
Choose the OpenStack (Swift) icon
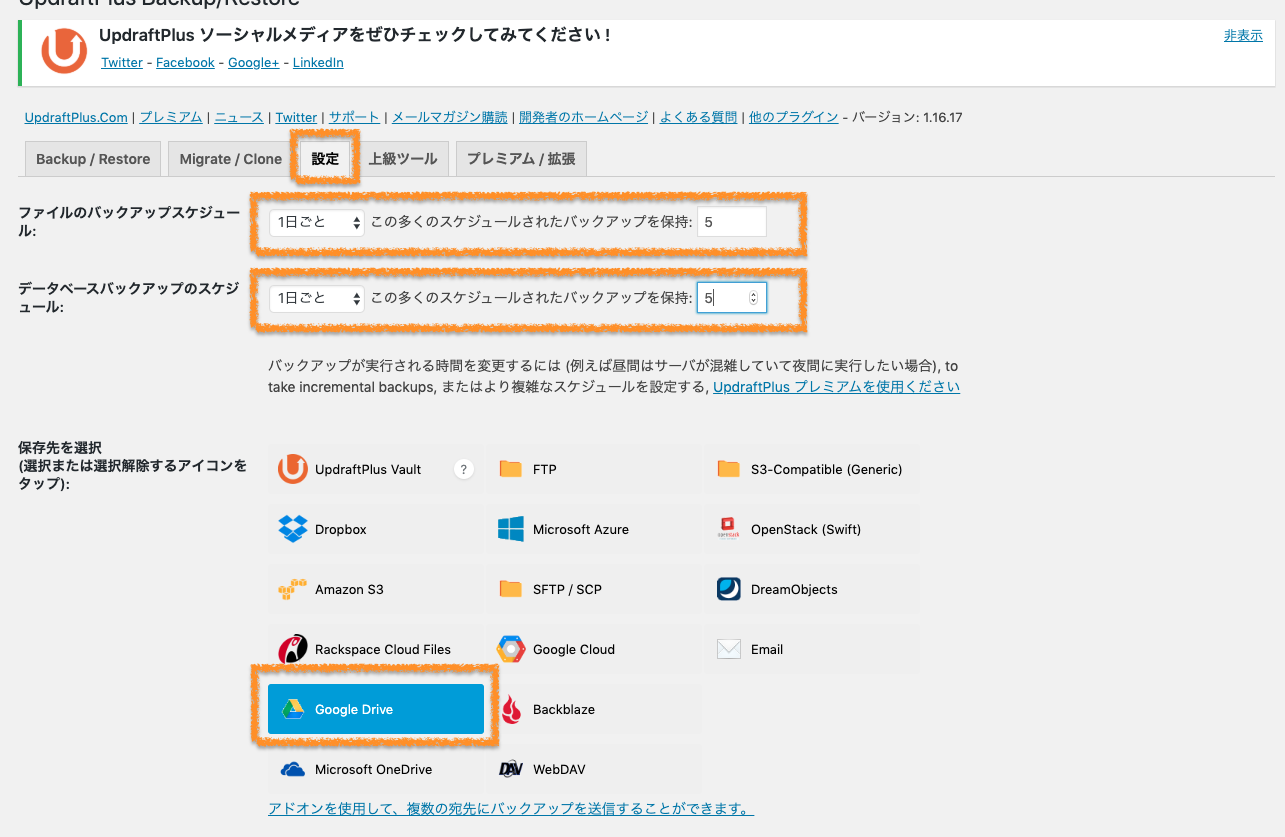(729, 529)
